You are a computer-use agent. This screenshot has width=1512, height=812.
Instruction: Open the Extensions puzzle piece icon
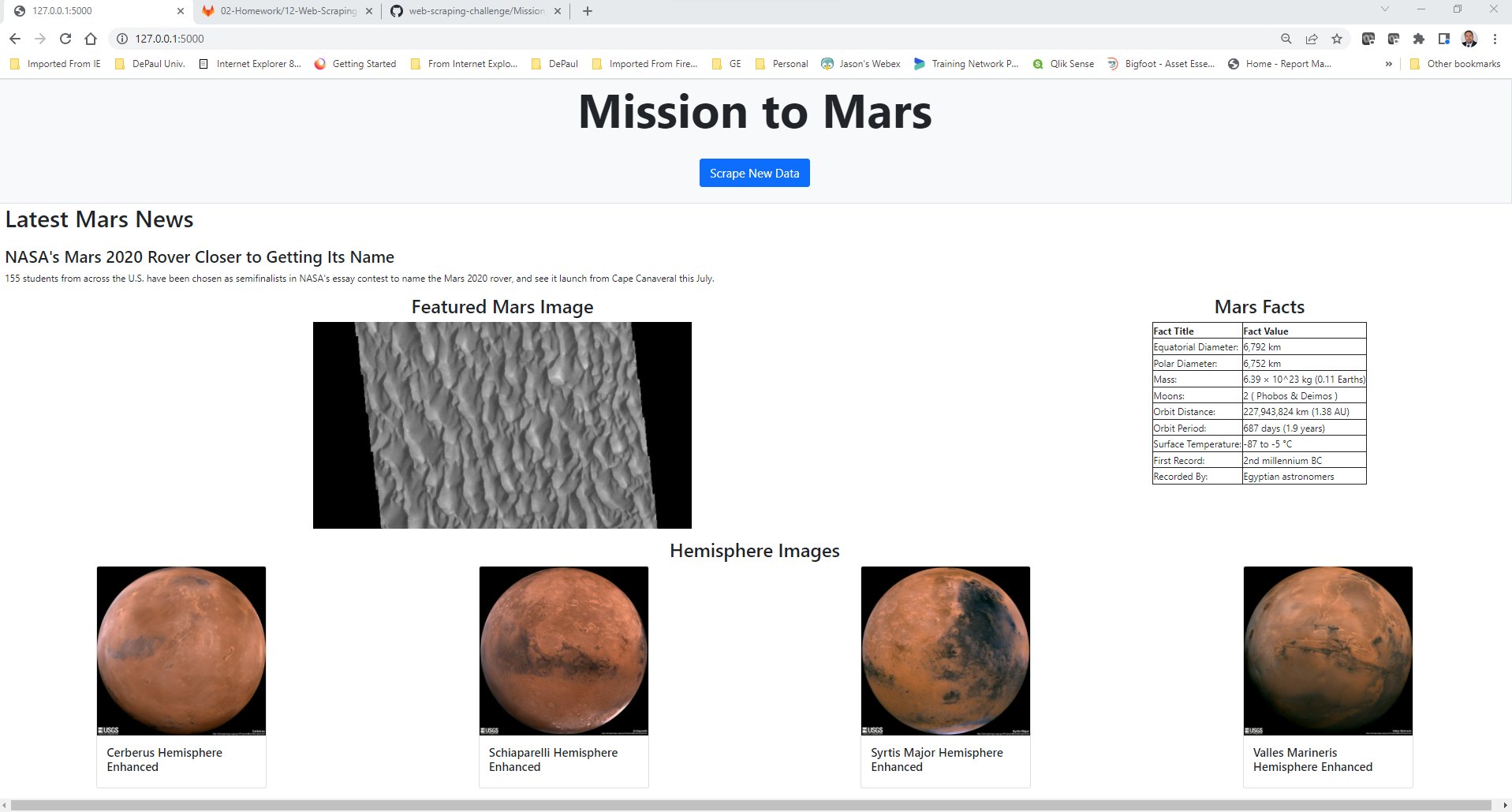tap(1418, 38)
